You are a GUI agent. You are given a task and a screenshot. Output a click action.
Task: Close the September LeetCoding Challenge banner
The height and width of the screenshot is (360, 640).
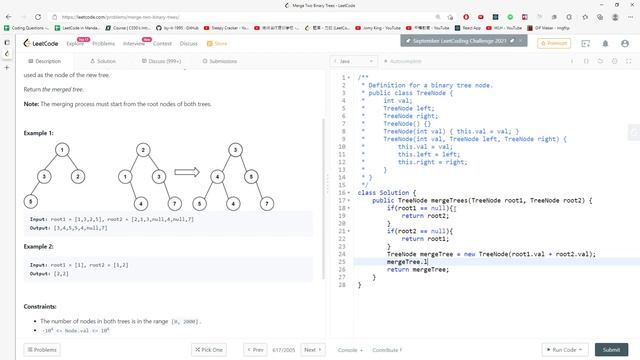coord(520,41)
